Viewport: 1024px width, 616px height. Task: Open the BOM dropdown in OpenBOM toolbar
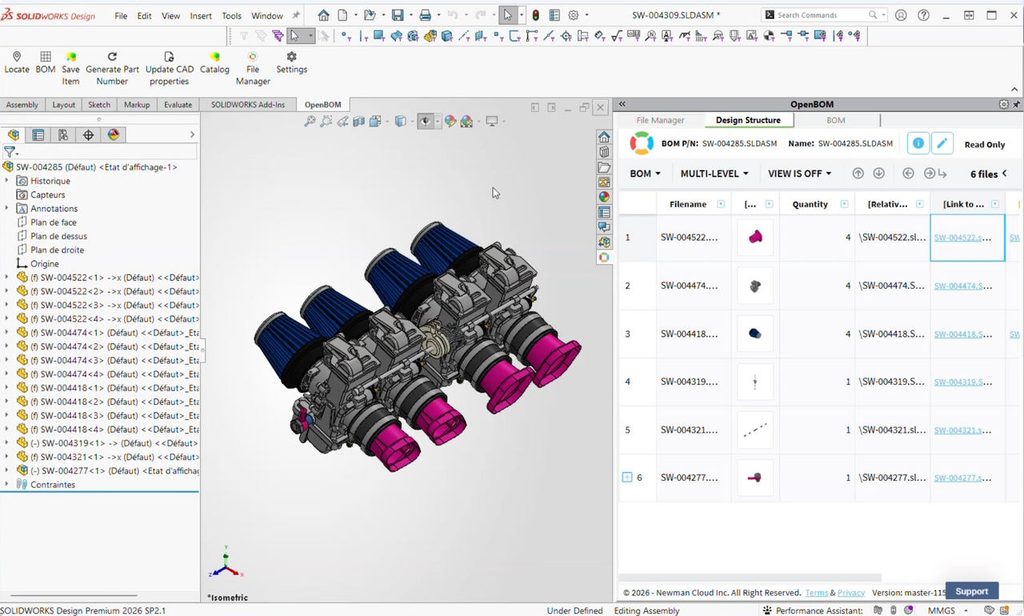[x=645, y=173]
